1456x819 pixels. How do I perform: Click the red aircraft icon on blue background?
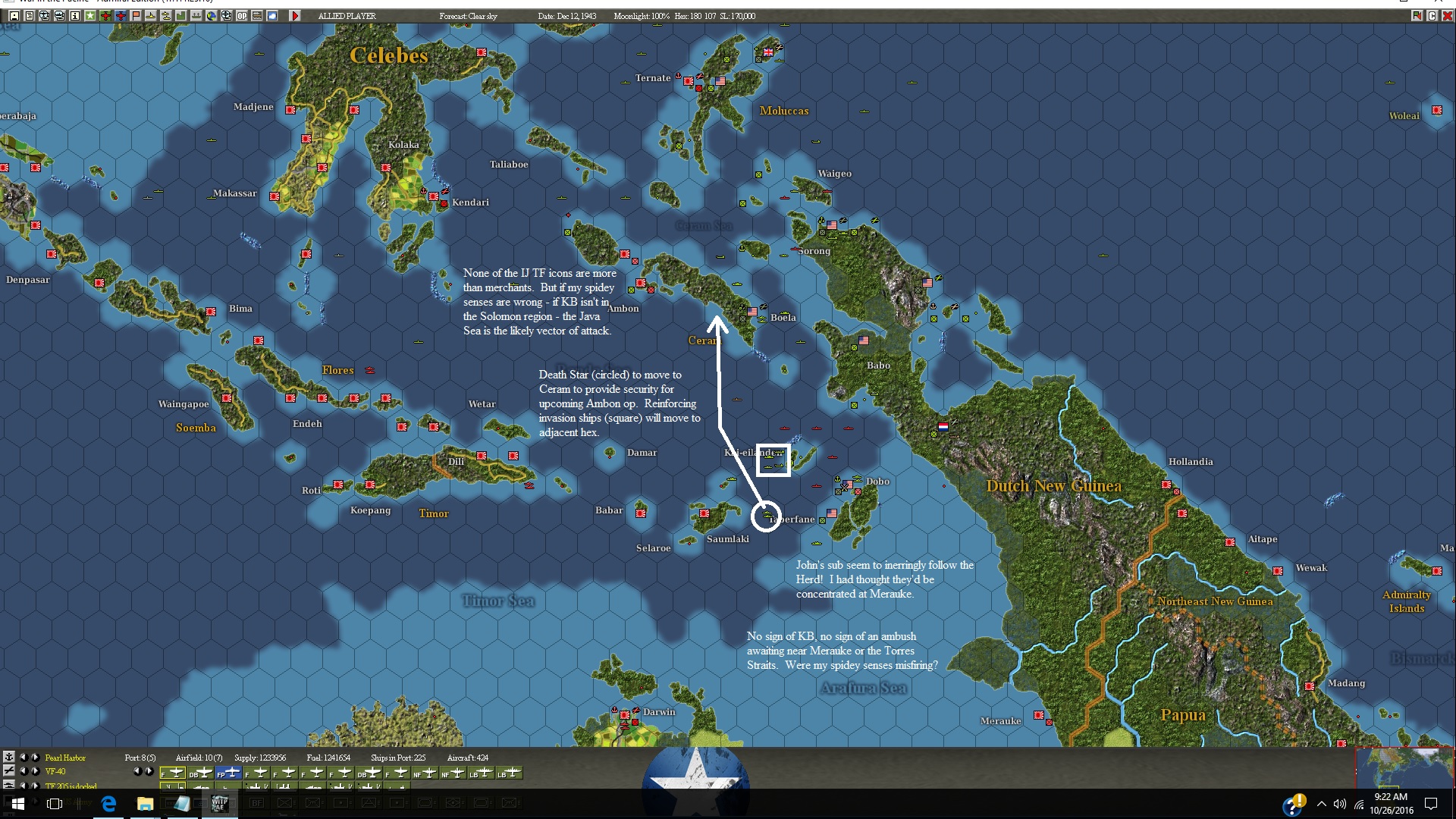[x=121, y=15]
